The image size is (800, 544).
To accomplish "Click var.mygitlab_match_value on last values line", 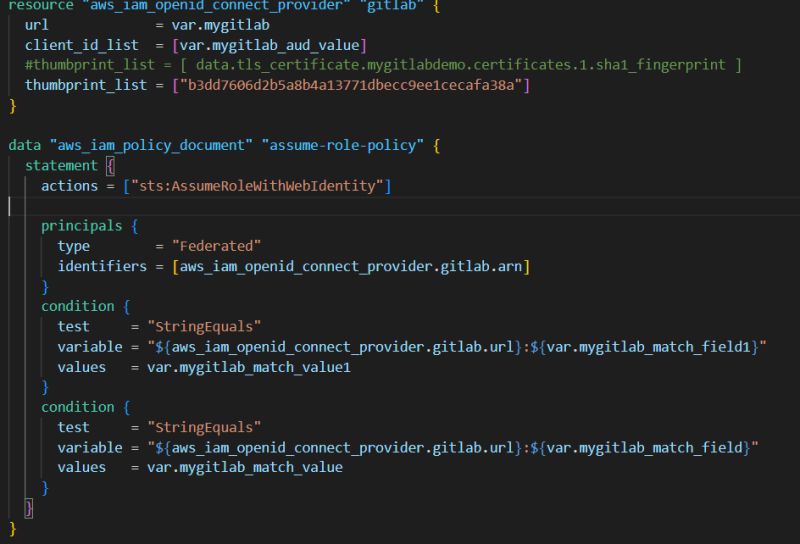I will tap(245, 467).
